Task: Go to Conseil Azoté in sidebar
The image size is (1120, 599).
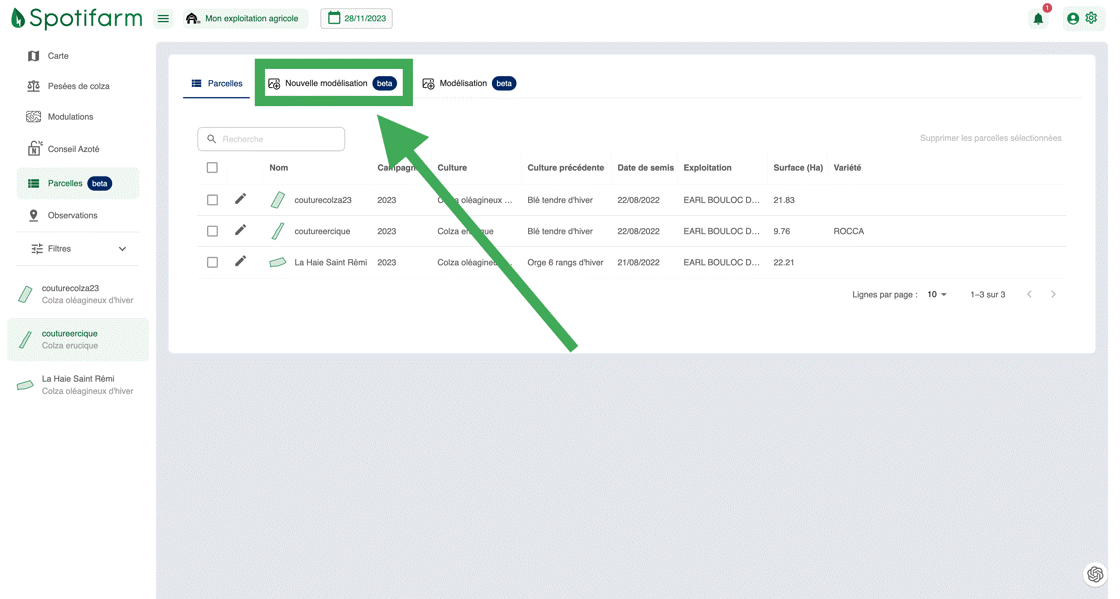Action: click(73, 149)
